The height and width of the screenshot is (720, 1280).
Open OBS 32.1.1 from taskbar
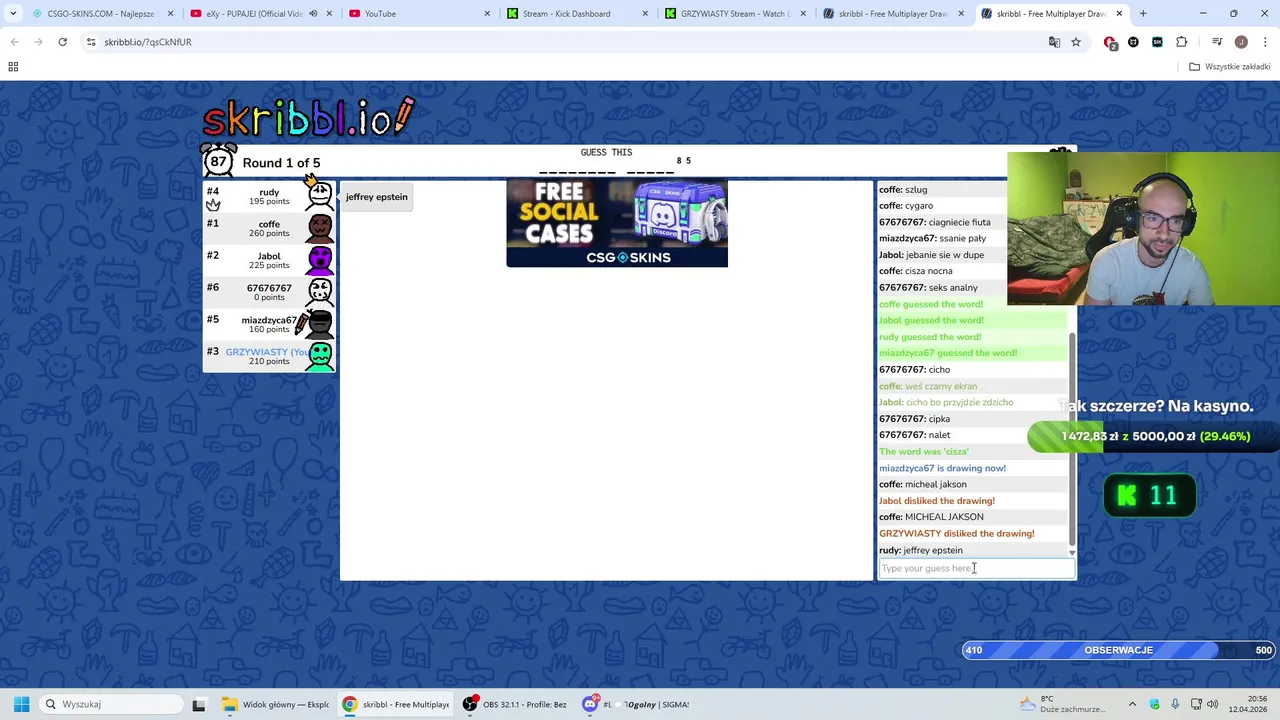point(513,704)
